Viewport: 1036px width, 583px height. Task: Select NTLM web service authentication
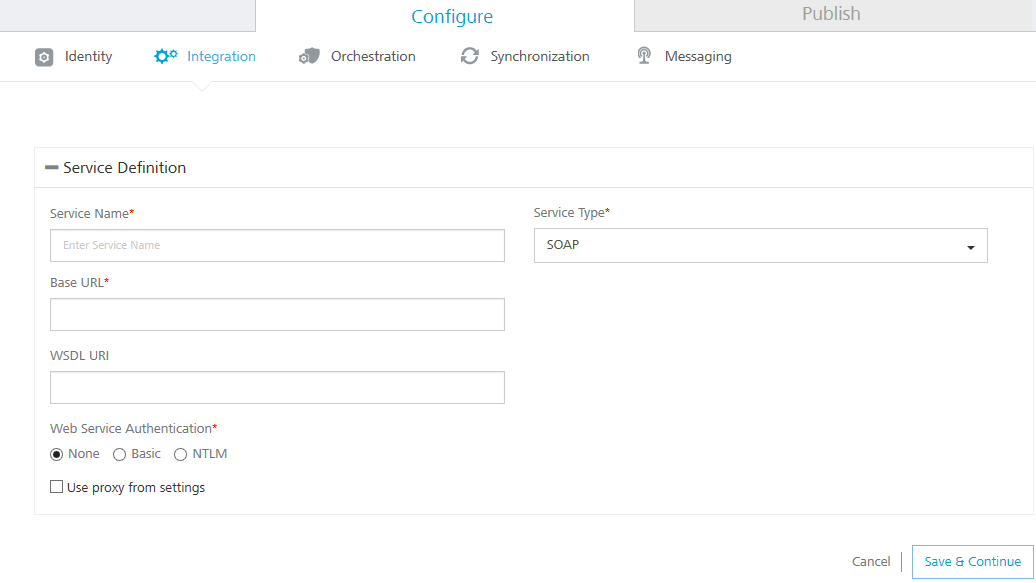(x=180, y=454)
